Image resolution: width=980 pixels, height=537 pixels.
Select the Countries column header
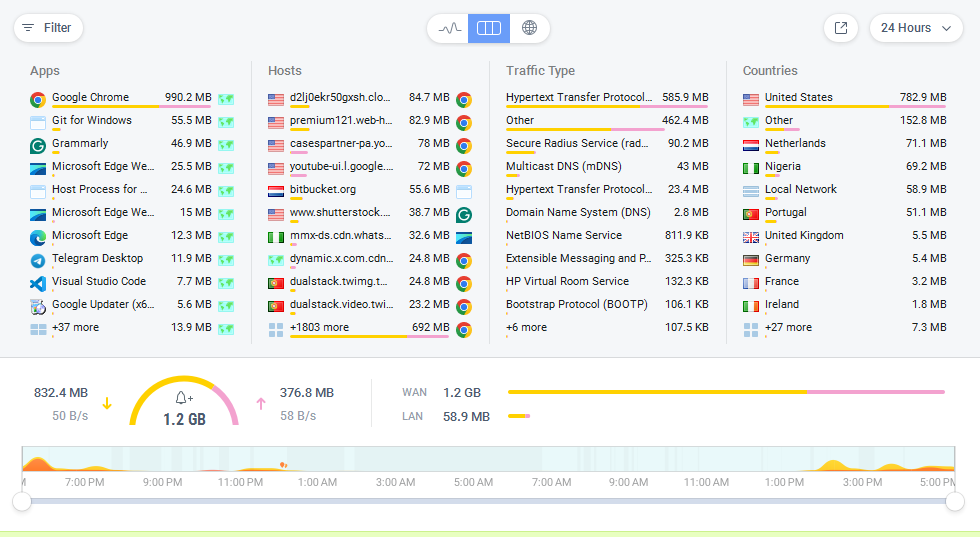pyautogui.click(x=770, y=71)
